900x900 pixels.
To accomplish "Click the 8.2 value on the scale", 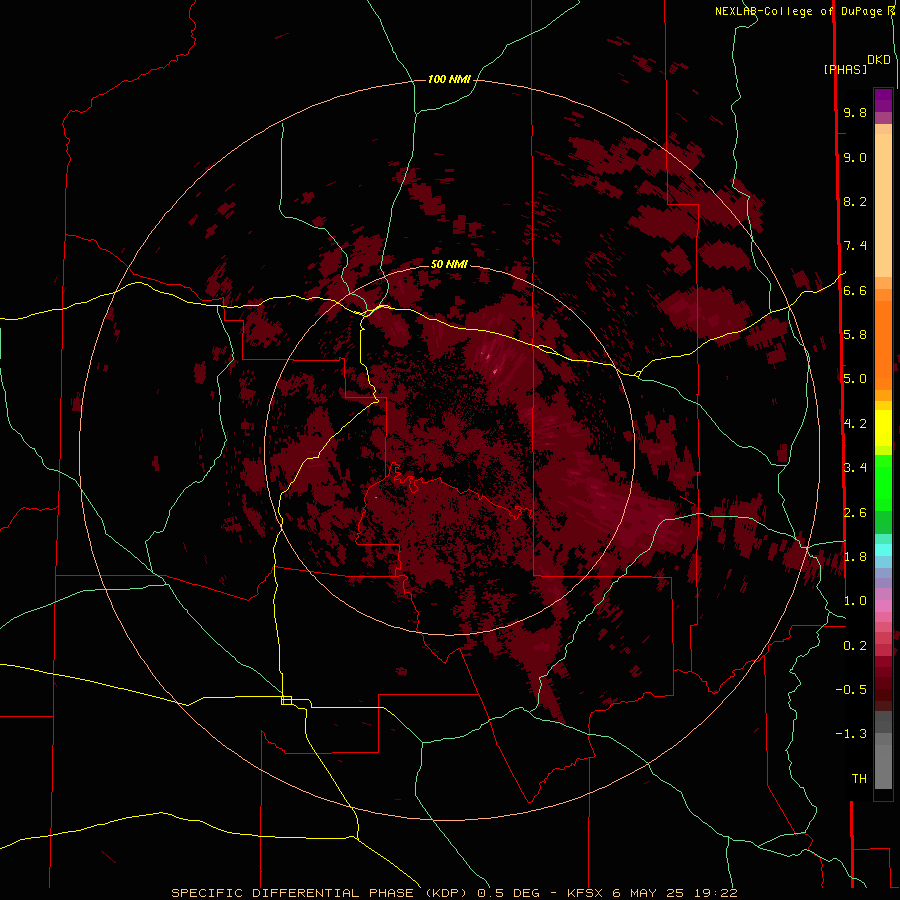I will 855,202.
